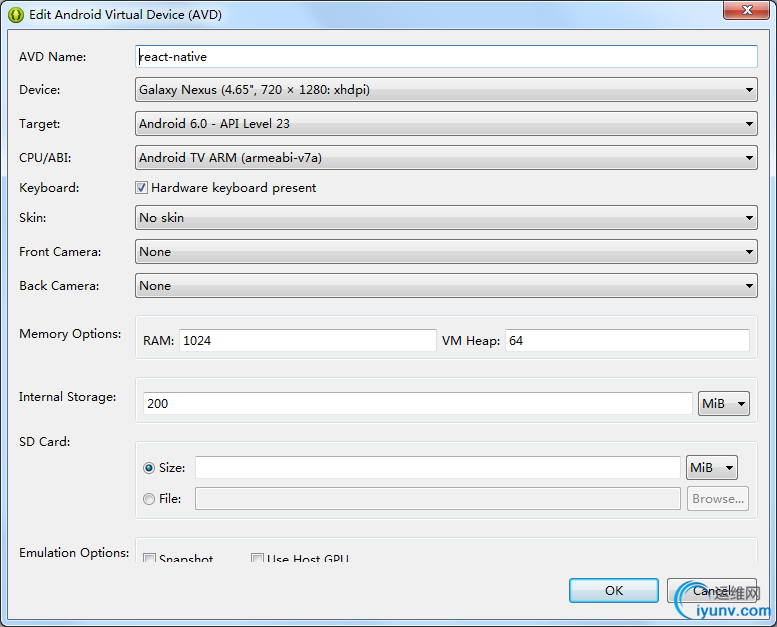Click the RAM input field
777x627 pixels.
[307, 341]
